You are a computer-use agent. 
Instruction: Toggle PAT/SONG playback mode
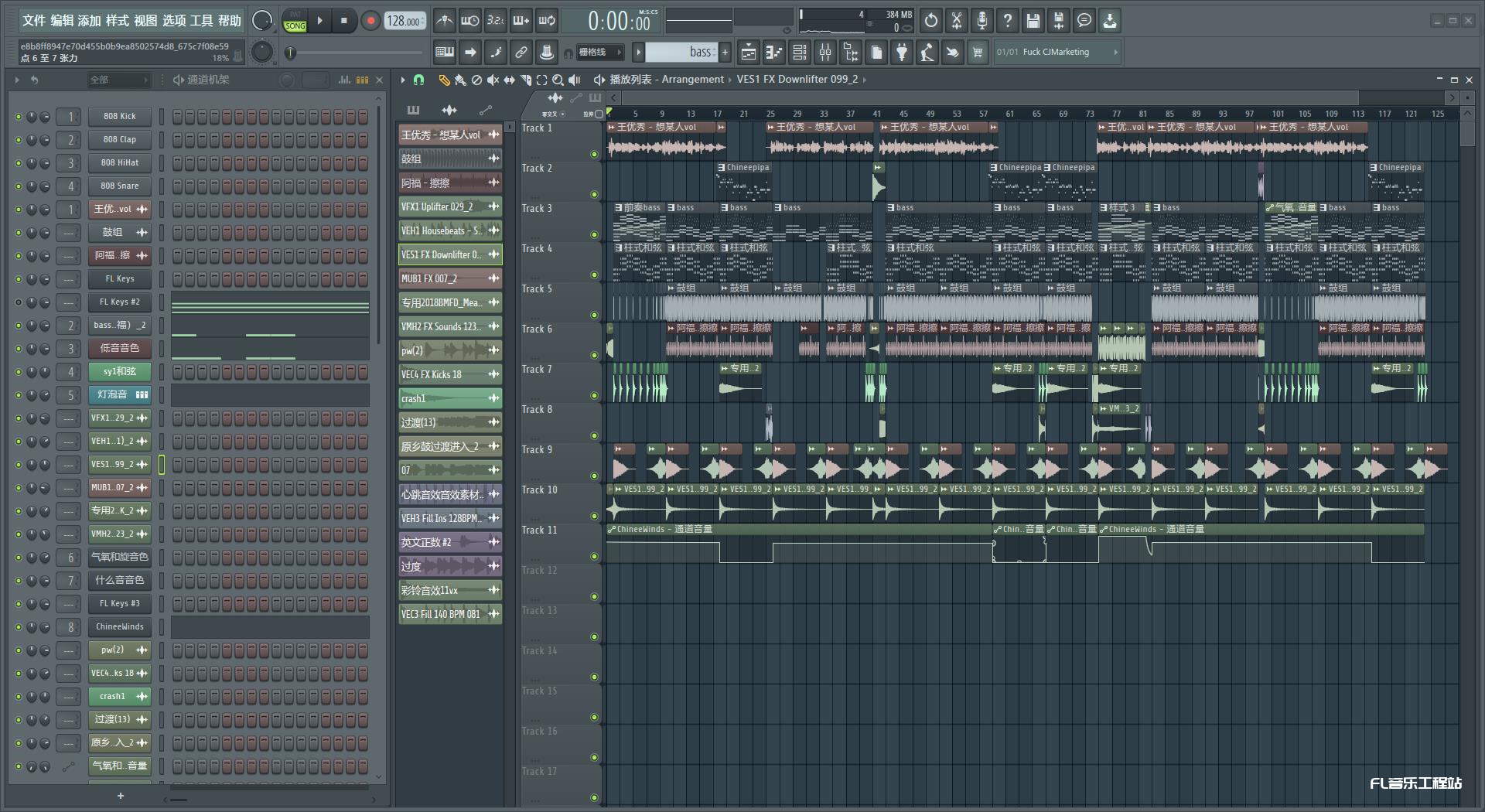tap(295, 21)
